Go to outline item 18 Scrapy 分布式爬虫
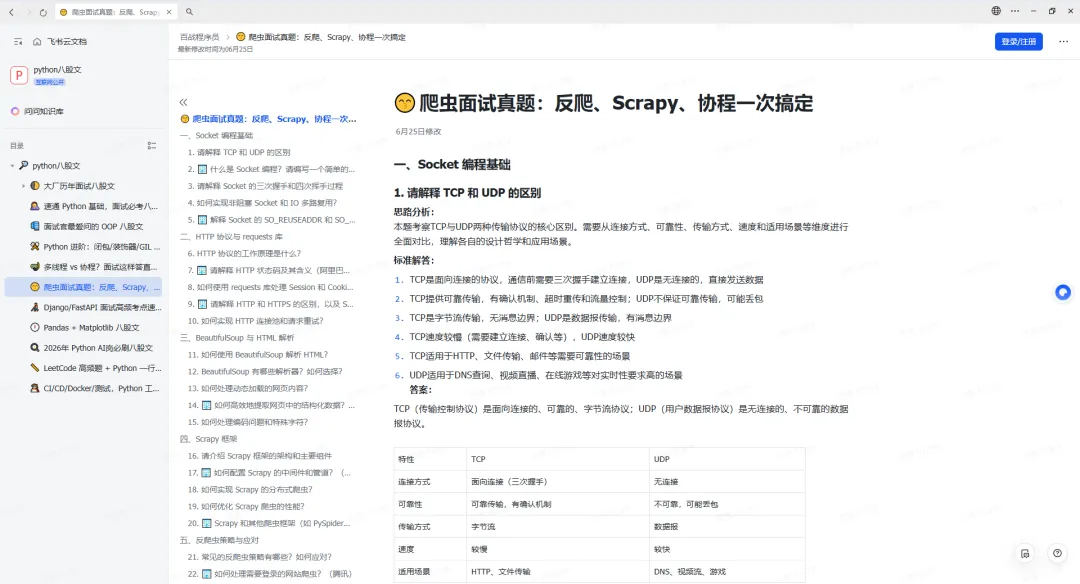Screen dimensions: 1080x584 (x=250, y=490)
